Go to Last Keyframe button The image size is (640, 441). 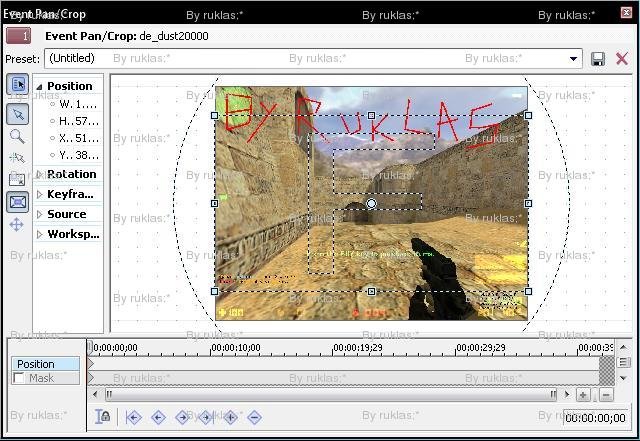[207, 417]
